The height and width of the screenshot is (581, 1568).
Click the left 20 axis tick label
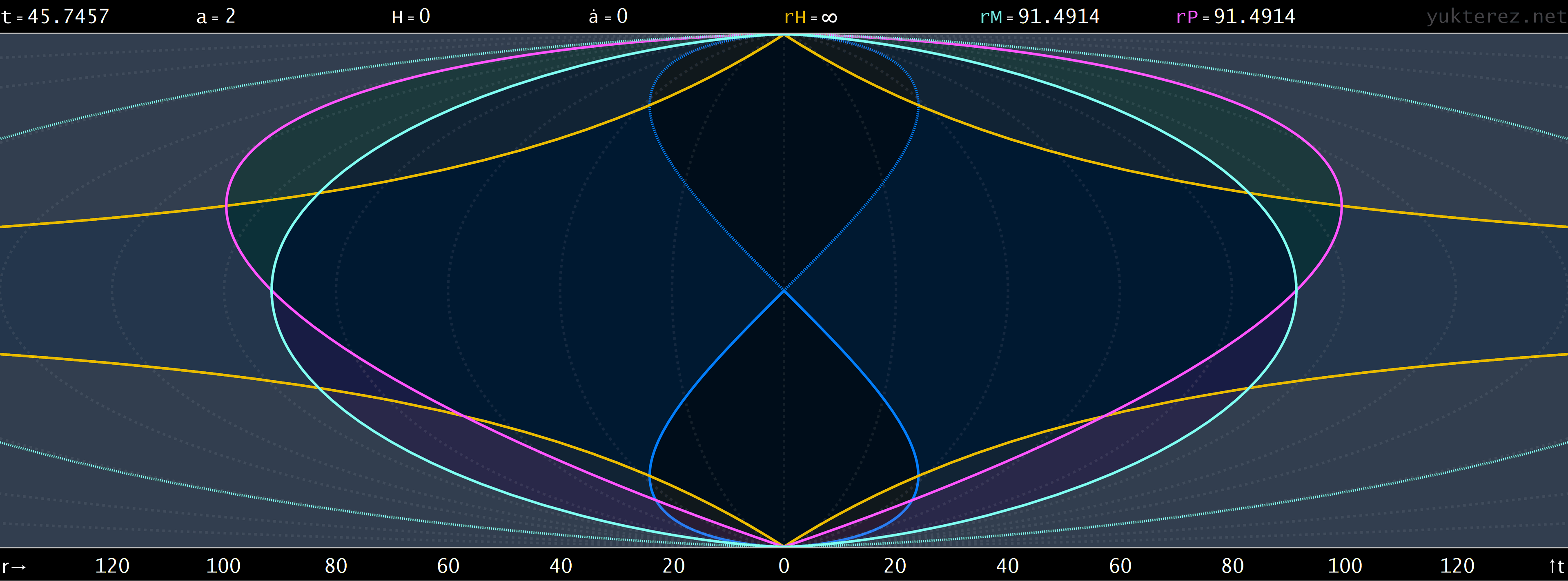(673, 566)
